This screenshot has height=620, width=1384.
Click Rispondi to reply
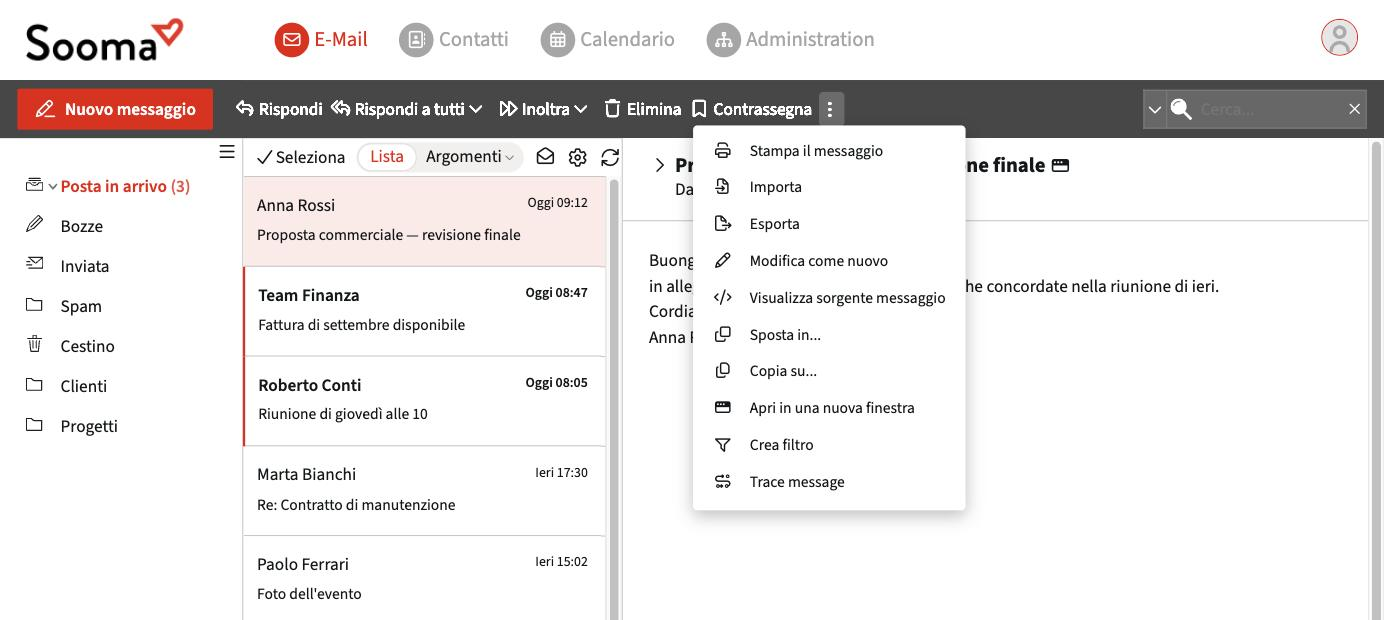point(279,109)
